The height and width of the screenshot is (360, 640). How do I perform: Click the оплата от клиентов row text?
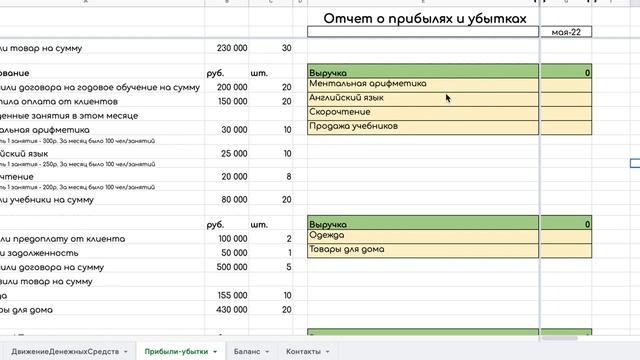[59, 101]
